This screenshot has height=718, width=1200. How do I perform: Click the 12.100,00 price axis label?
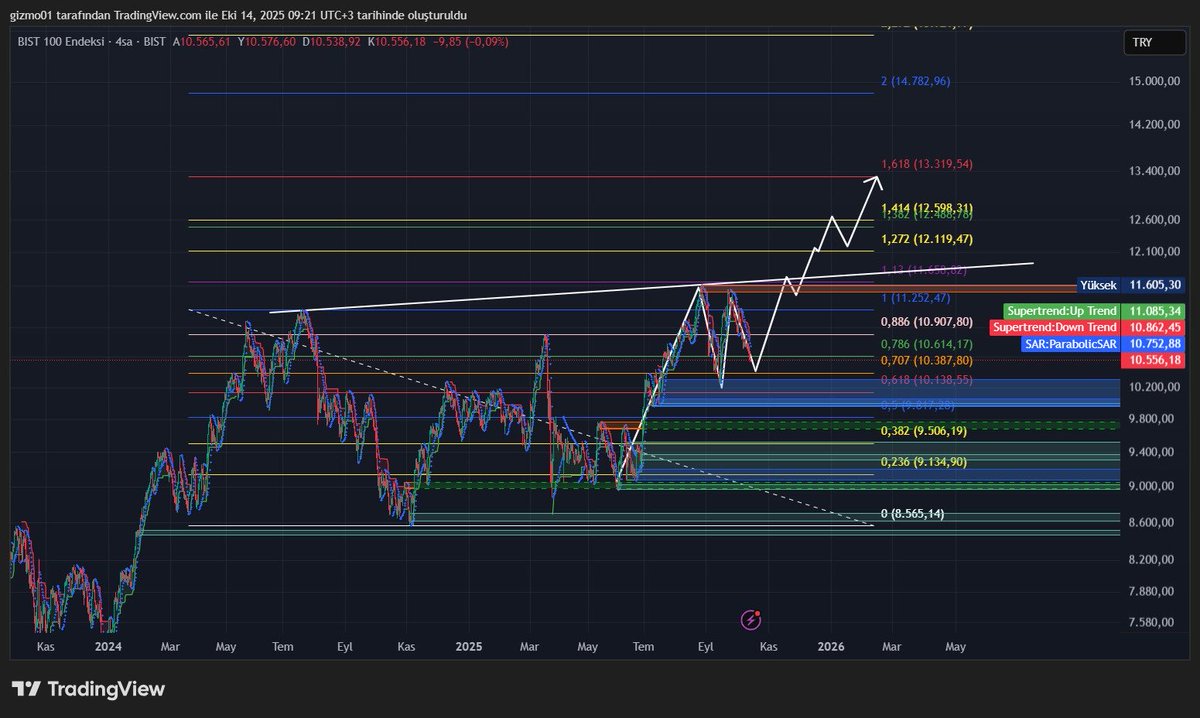pos(1154,251)
